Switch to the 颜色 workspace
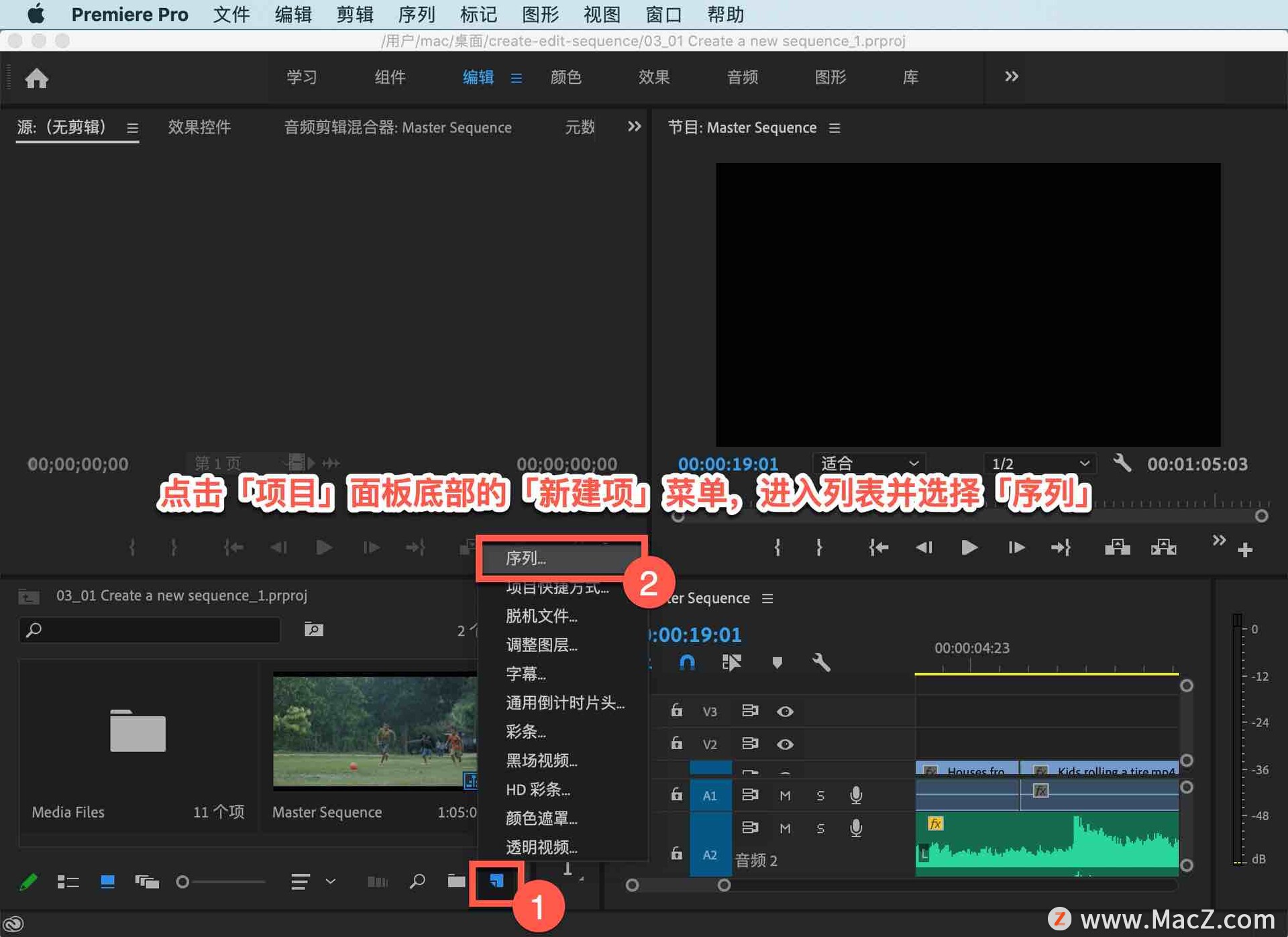This screenshot has height=937, width=1288. [566, 77]
